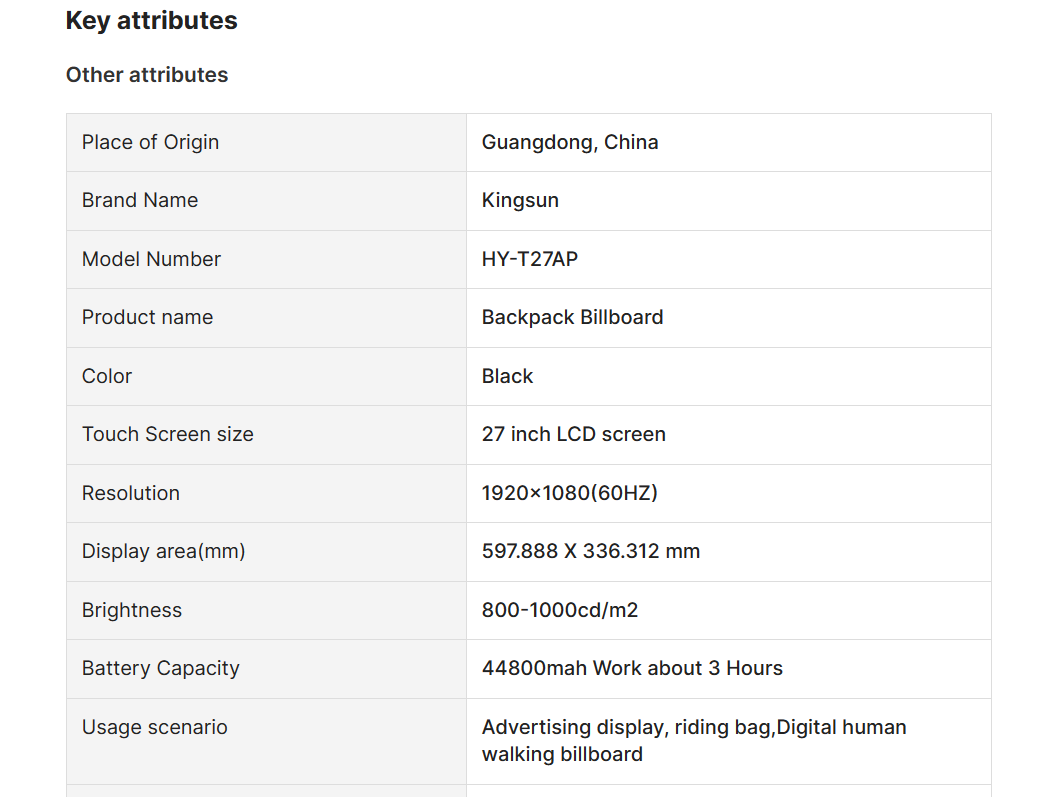Select the Touch Screen size label
Viewport: 1046px width, 797px height.
167,434
